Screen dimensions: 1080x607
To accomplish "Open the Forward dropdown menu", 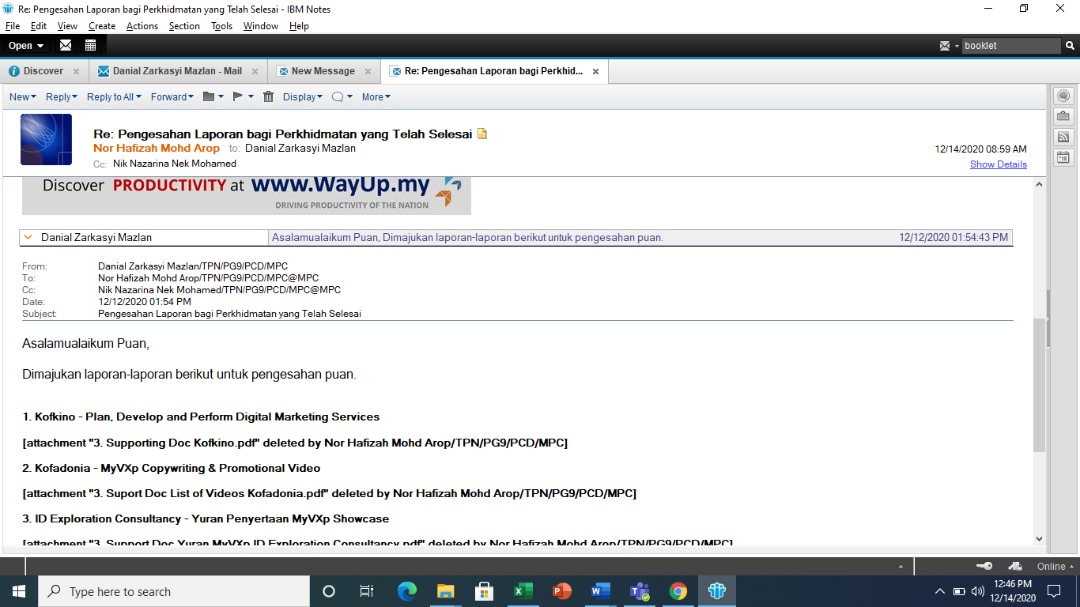I will 172,97.
